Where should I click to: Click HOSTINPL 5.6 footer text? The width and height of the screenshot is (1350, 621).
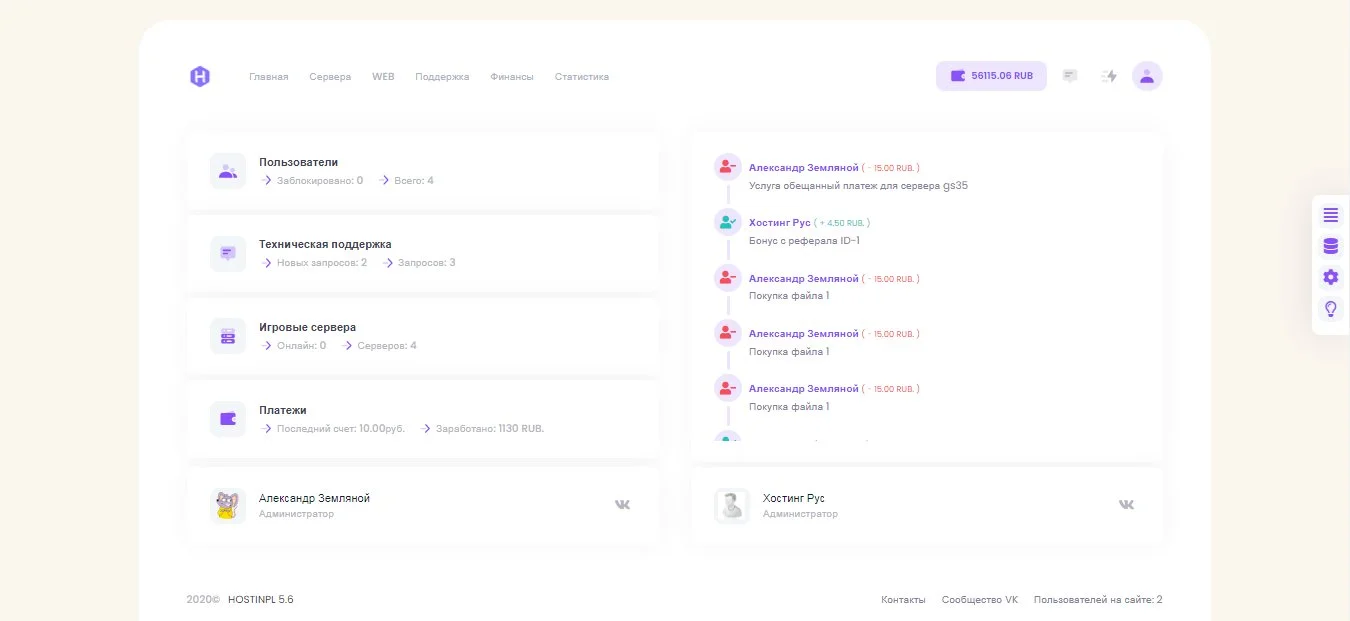click(x=261, y=600)
